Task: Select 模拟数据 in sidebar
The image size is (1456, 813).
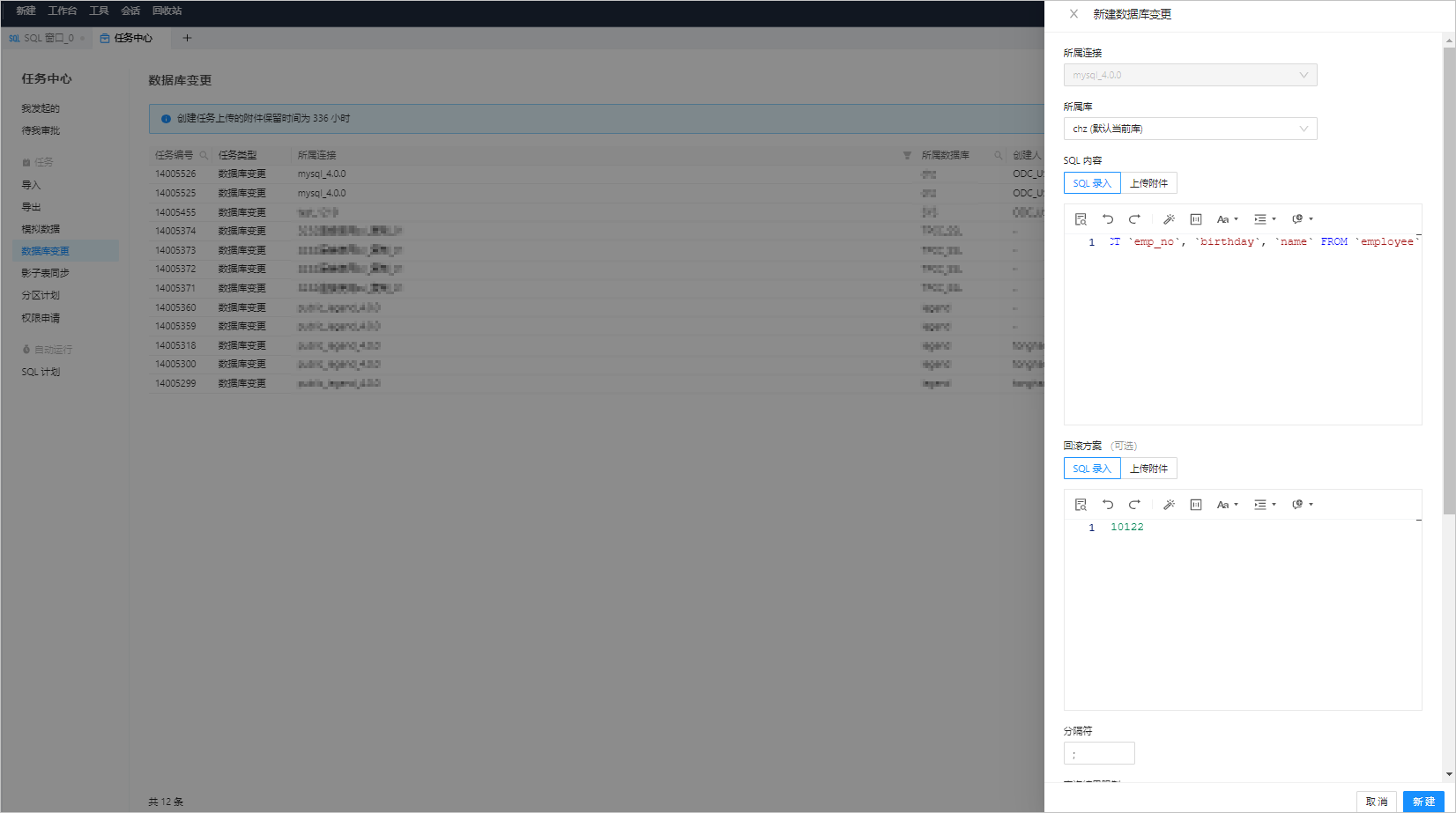Action: point(41,229)
